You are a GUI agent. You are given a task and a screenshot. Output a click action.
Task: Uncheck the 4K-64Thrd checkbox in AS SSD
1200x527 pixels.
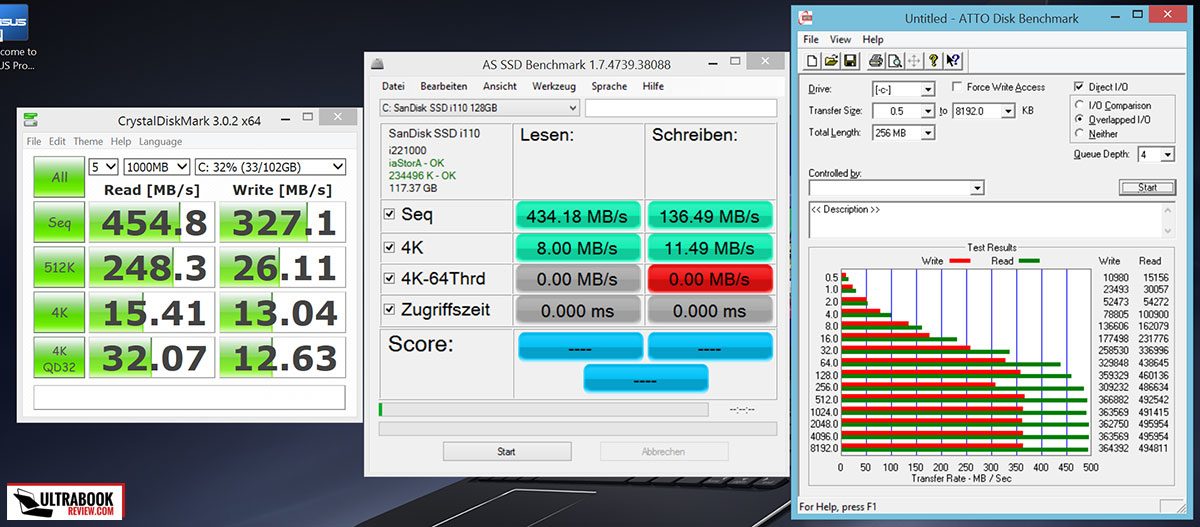[389, 278]
